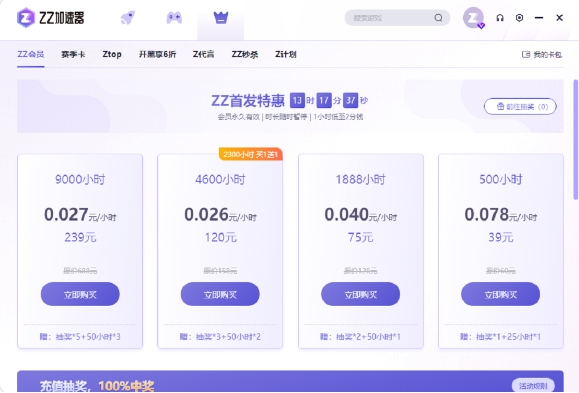Open the rocket acceleration tab icon

coord(128,17)
